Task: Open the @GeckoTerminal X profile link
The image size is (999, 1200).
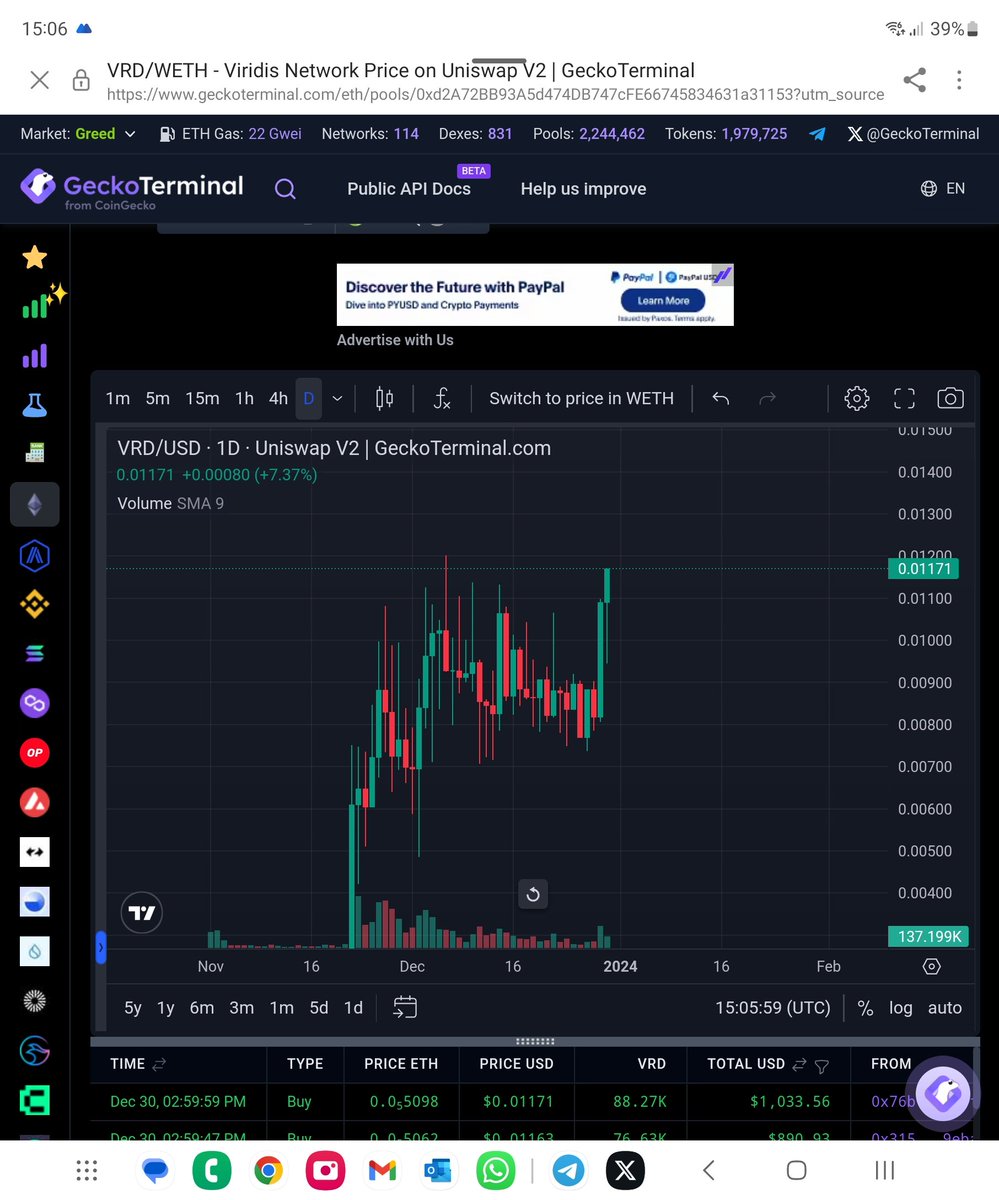Action: tap(913, 133)
